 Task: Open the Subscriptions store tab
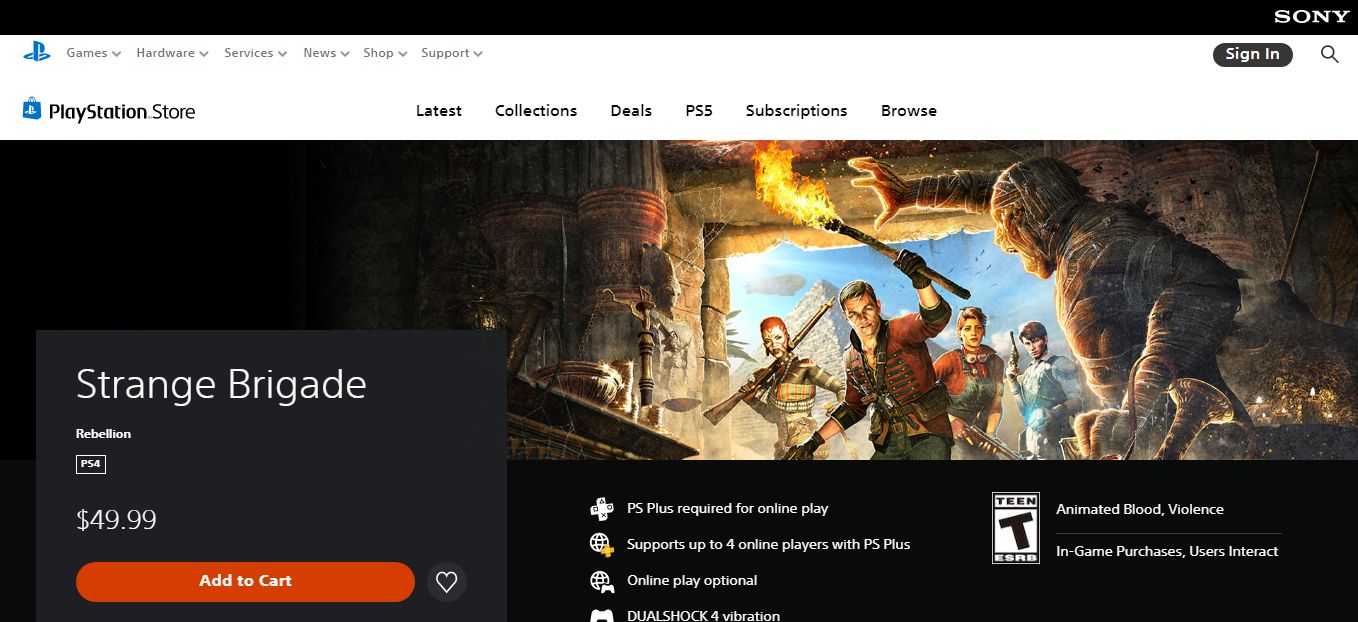796,111
